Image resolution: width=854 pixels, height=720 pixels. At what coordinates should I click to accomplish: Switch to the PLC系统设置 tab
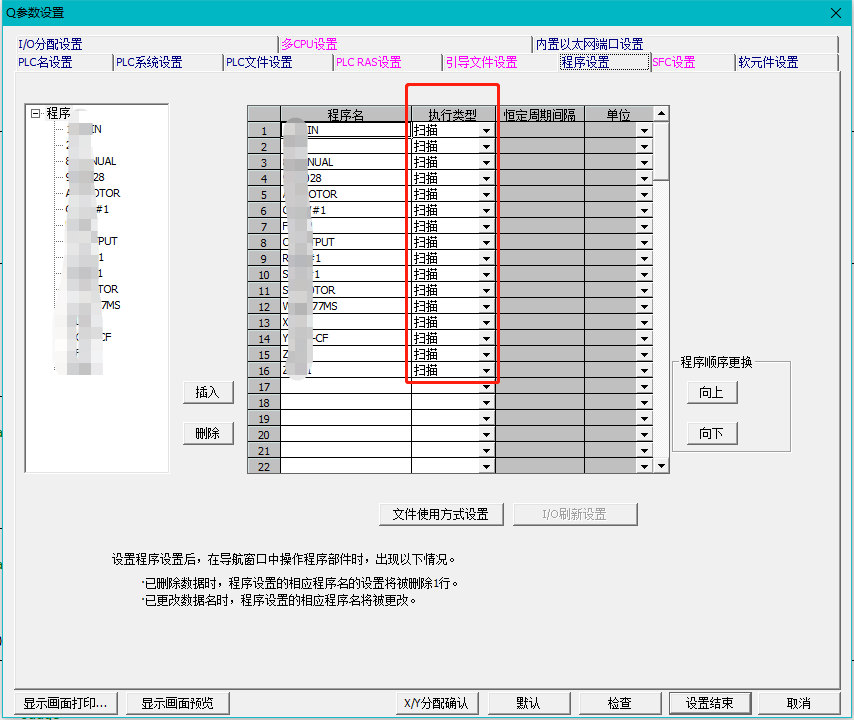pyautogui.click(x=149, y=62)
